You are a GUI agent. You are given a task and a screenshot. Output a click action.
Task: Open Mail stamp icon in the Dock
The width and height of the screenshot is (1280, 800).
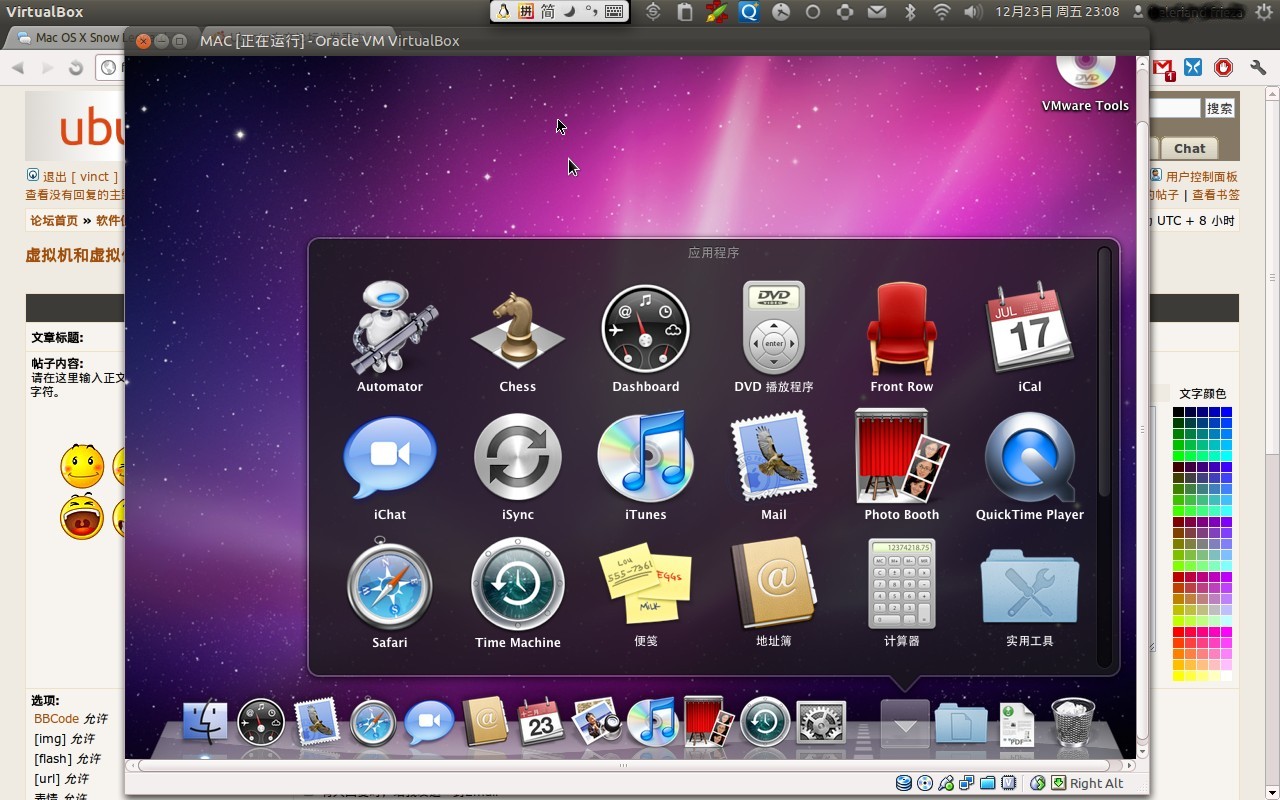point(317,722)
